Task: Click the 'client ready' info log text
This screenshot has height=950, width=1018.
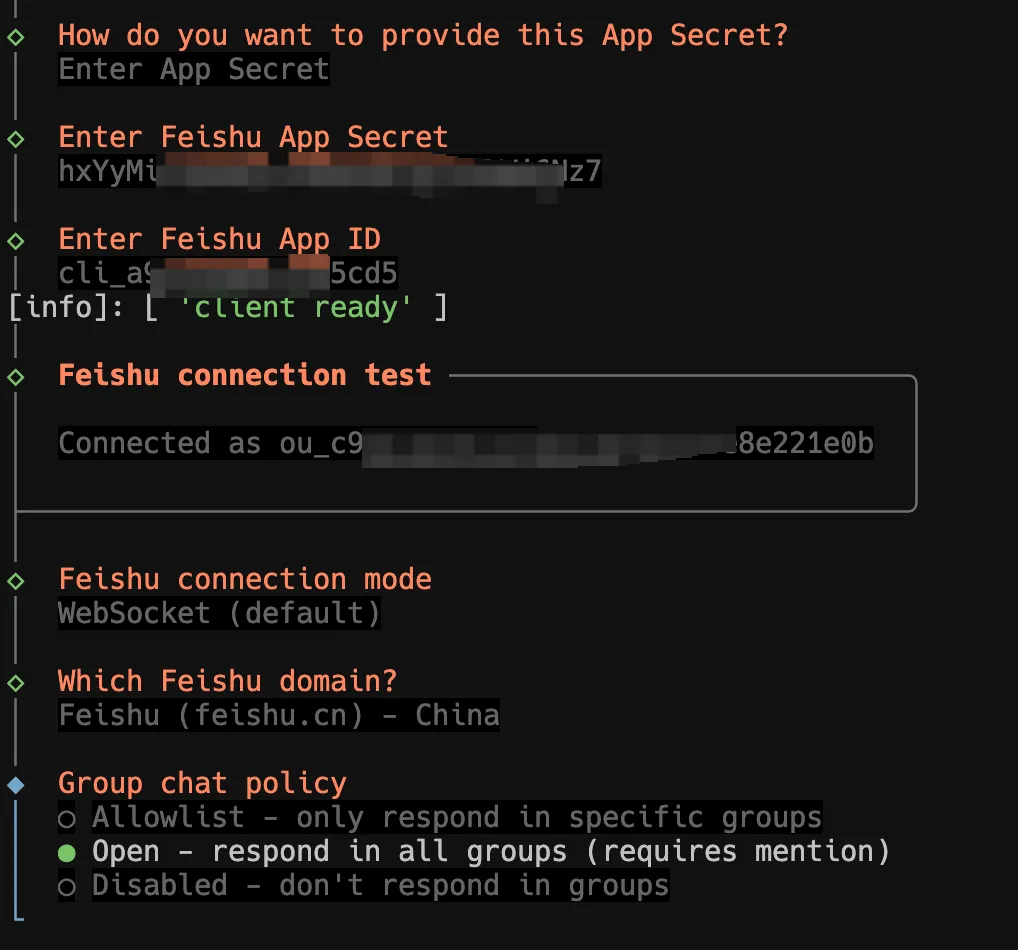Action: [x=296, y=307]
